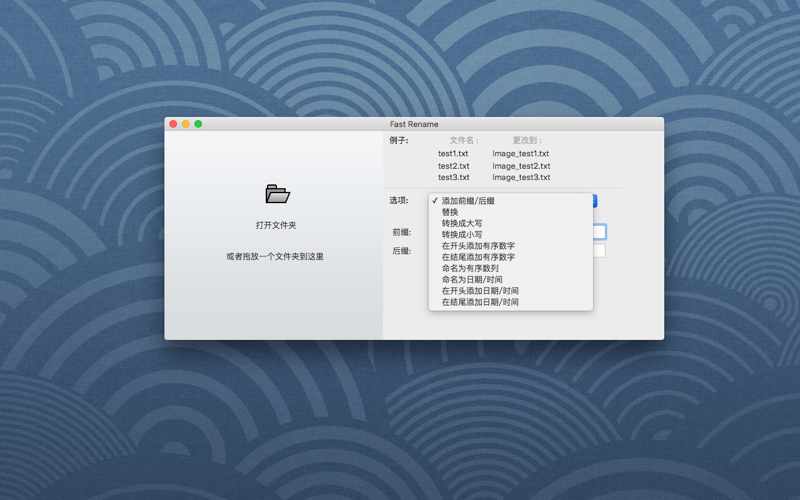
Task: Focus the 后缀 suffix input field
Action: coord(599,251)
